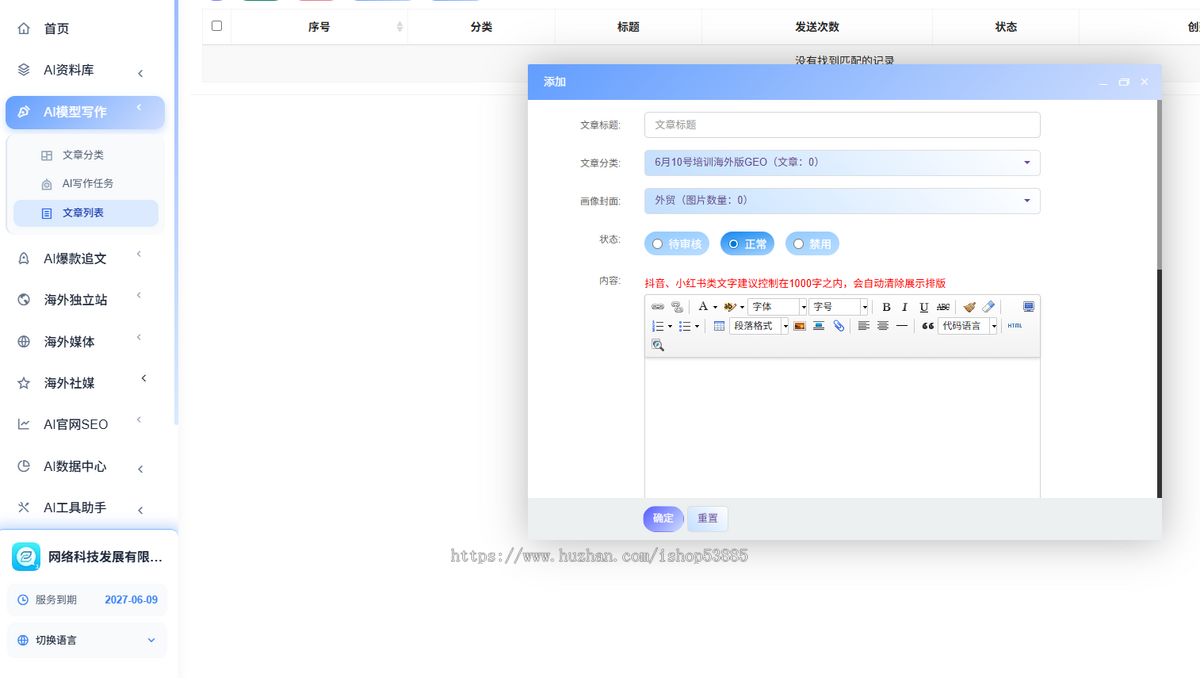The width and height of the screenshot is (1200, 678).
Task: Click the 确定 confirm button
Action: (x=663, y=518)
